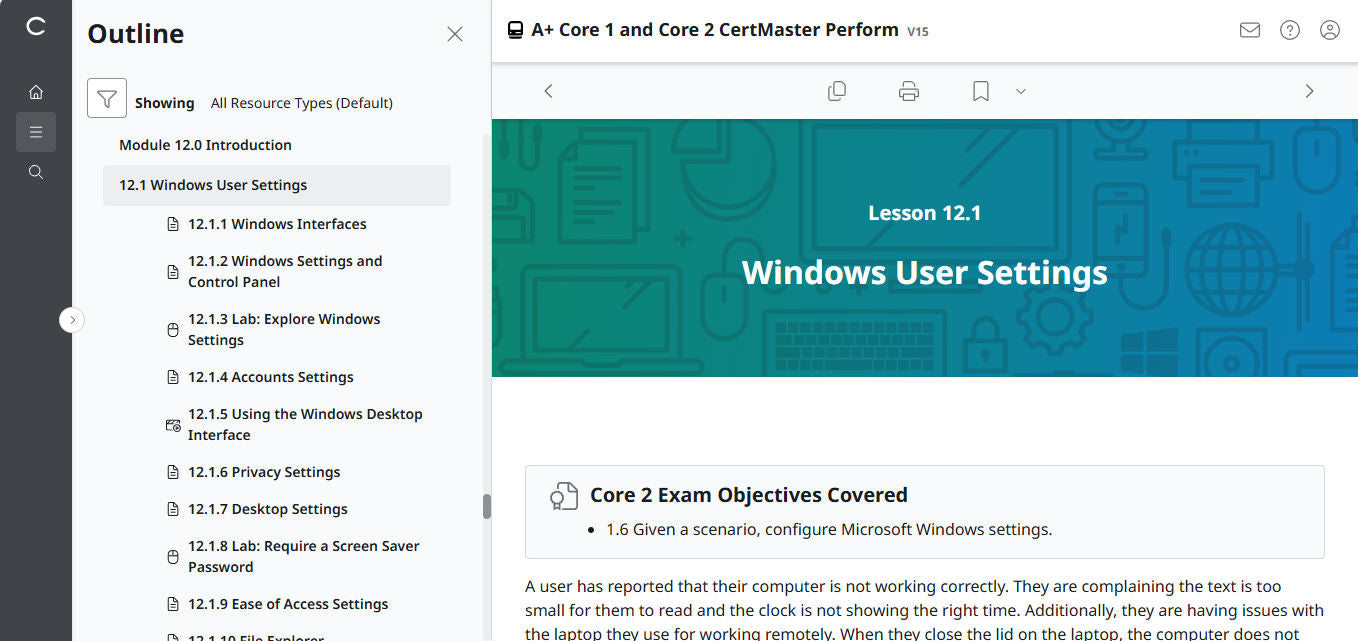Select the 12.1 Windows User Settings section
The width and height of the screenshot is (1358, 641).
(x=213, y=184)
